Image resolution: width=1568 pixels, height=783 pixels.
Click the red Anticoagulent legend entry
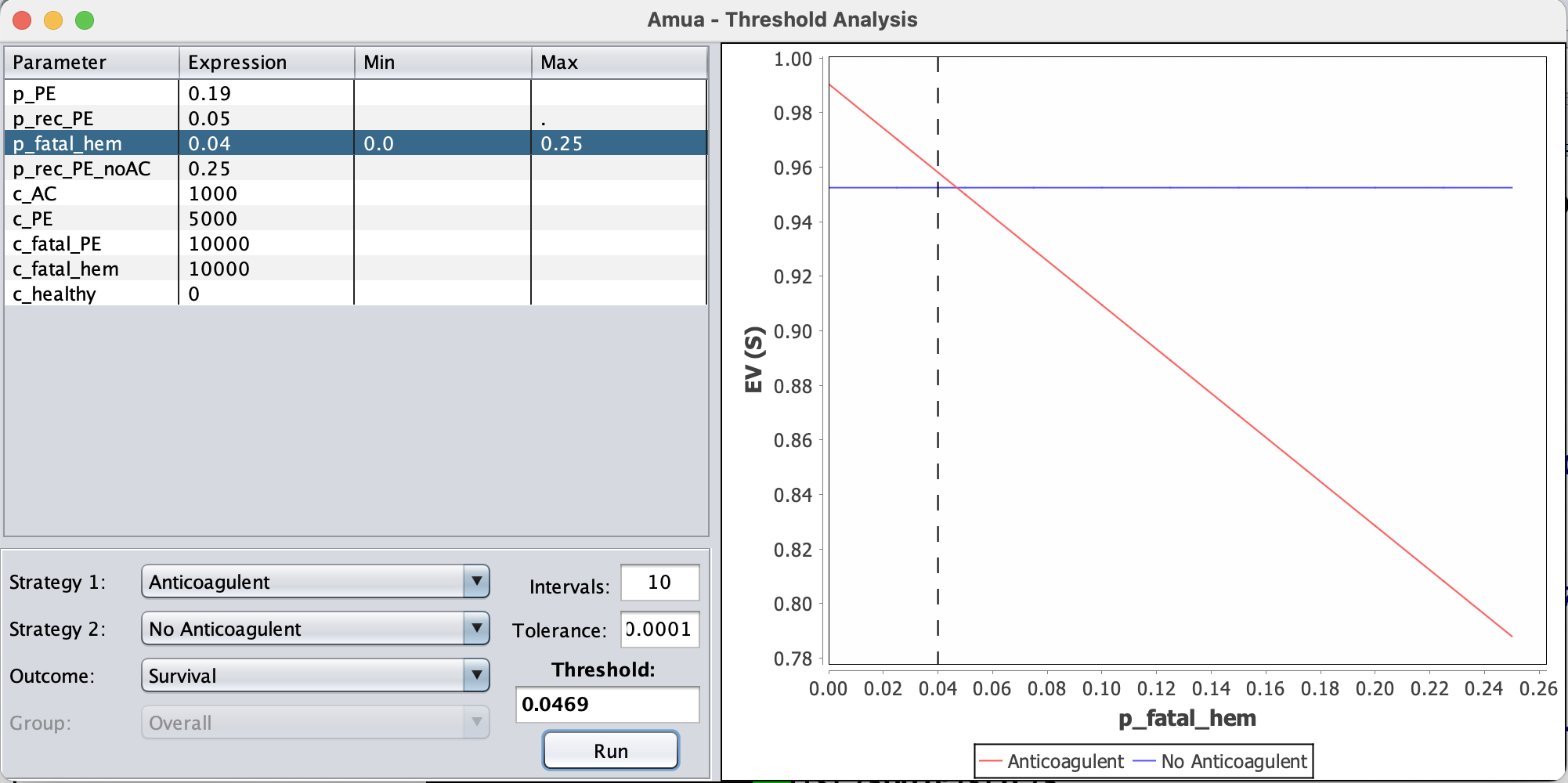click(1051, 761)
